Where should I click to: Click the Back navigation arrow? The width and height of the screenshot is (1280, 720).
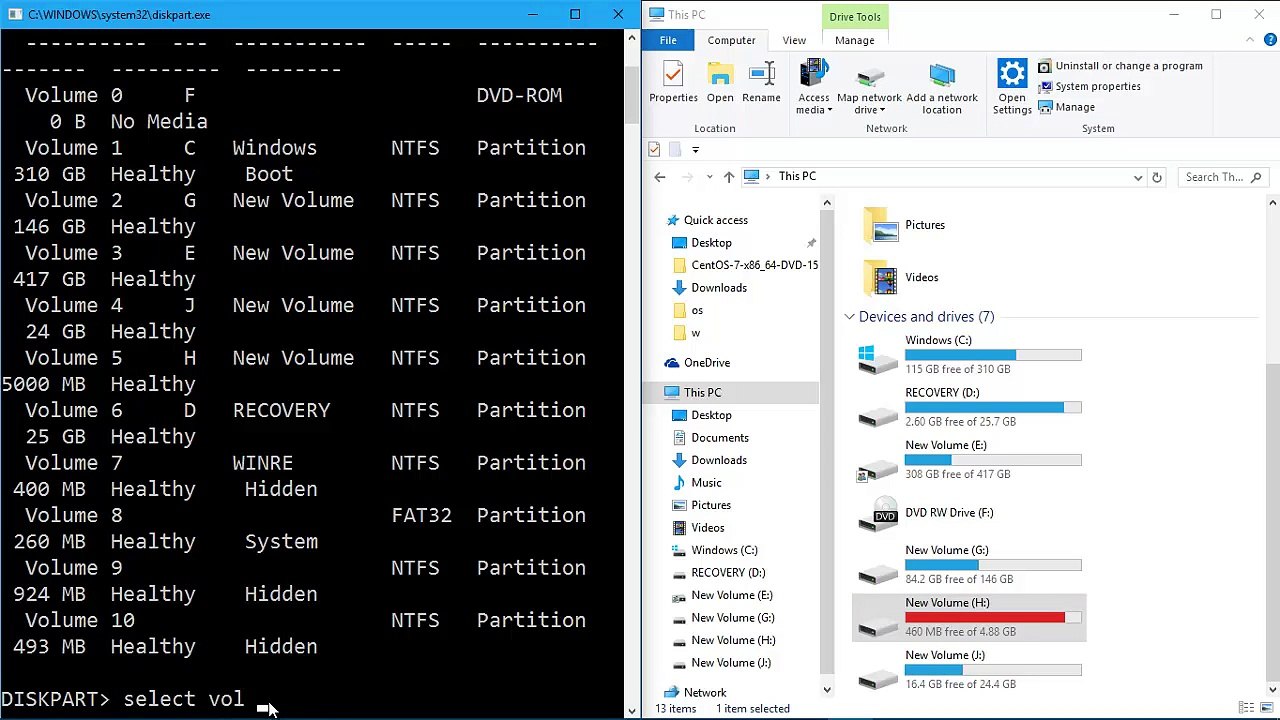[660, 177]
